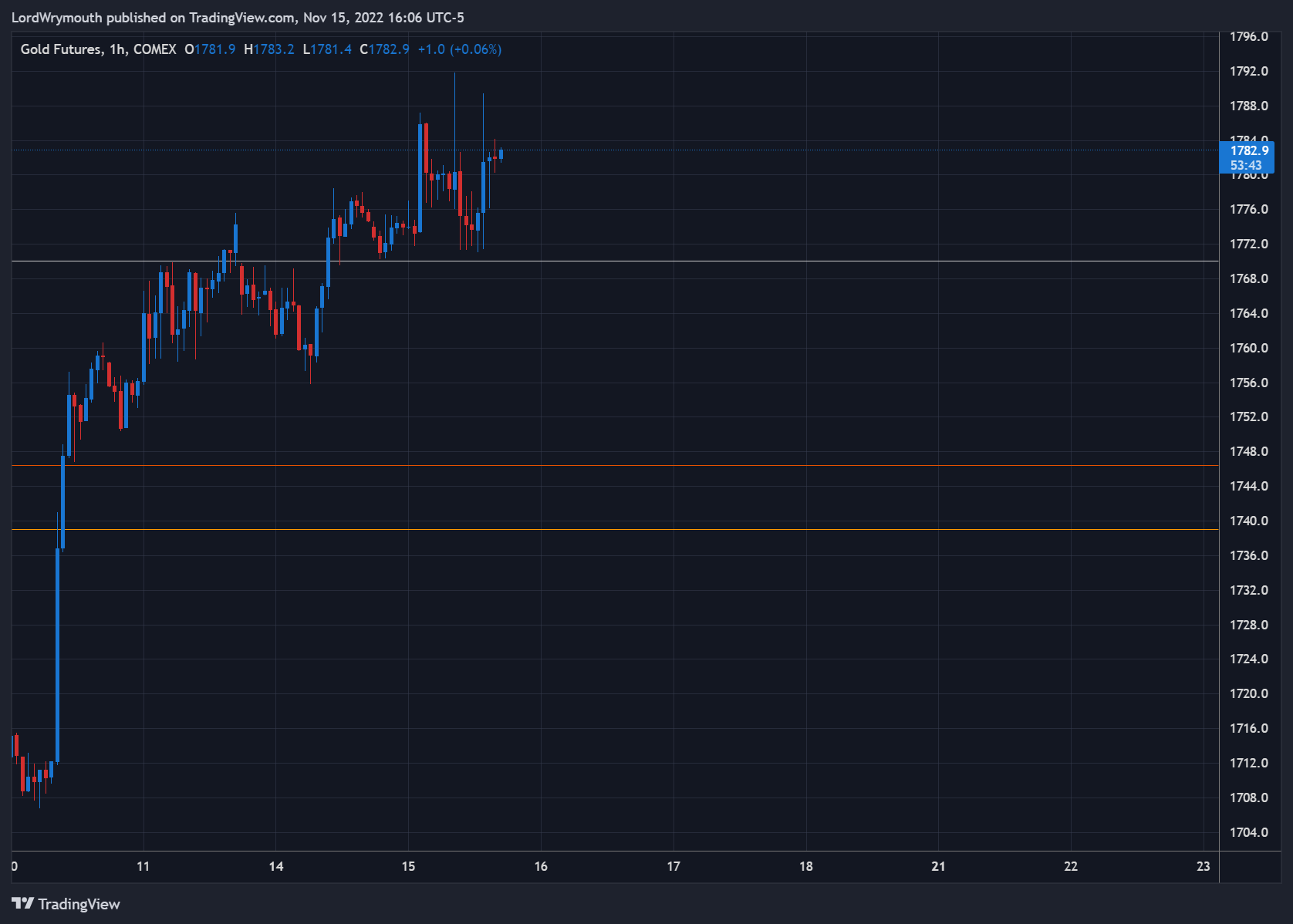Click the white horizontal line near 1746
Image resolution: width=1293 pixels, height=924 pixels.
(x=615, y=465)
